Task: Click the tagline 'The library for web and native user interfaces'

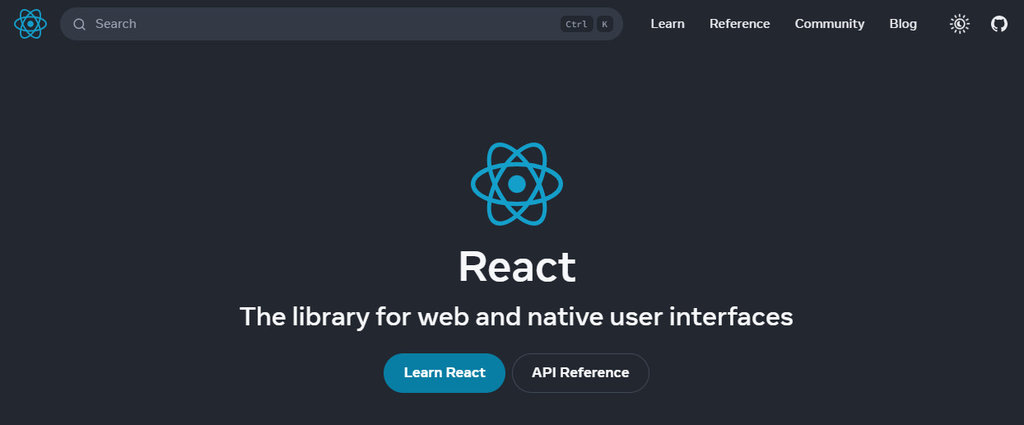Action: coord(517,317)
